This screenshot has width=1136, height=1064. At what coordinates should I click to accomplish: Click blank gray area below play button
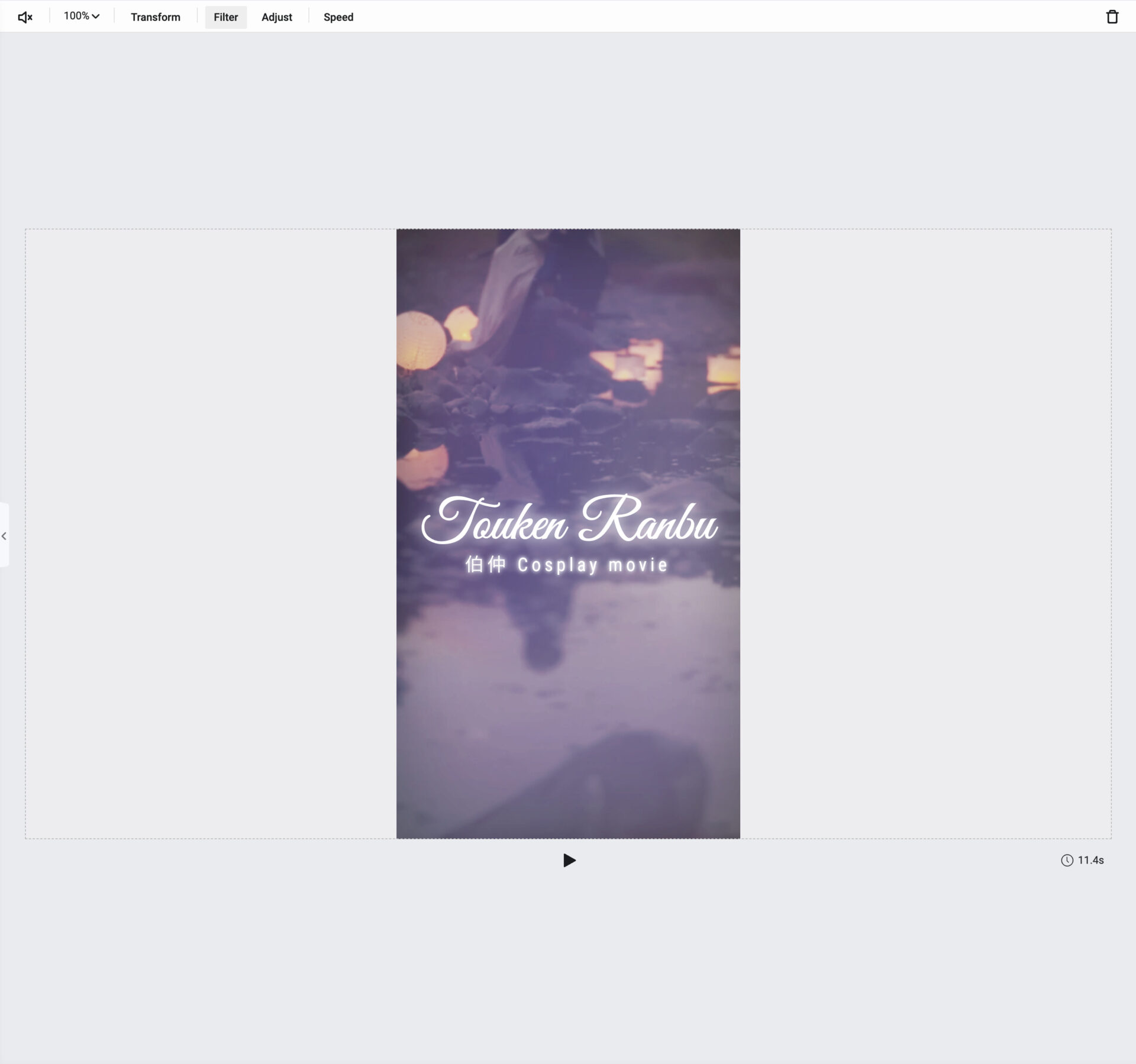coord(568,958)
